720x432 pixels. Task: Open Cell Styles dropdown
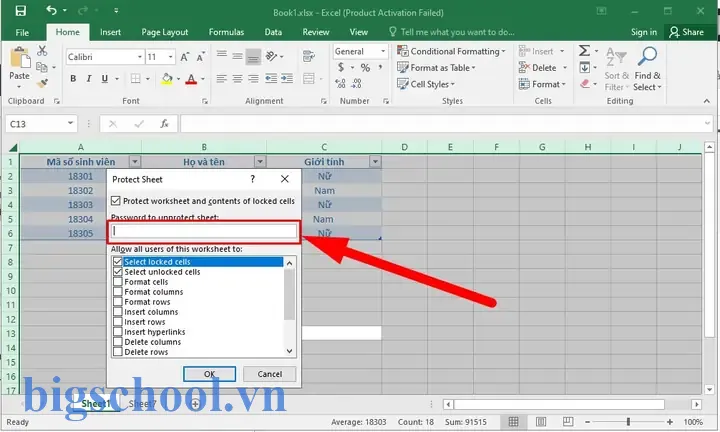coord(426,84)
